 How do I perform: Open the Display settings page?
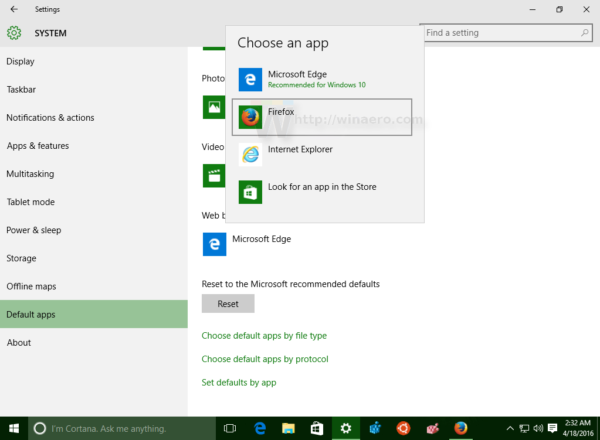(94, 61)
